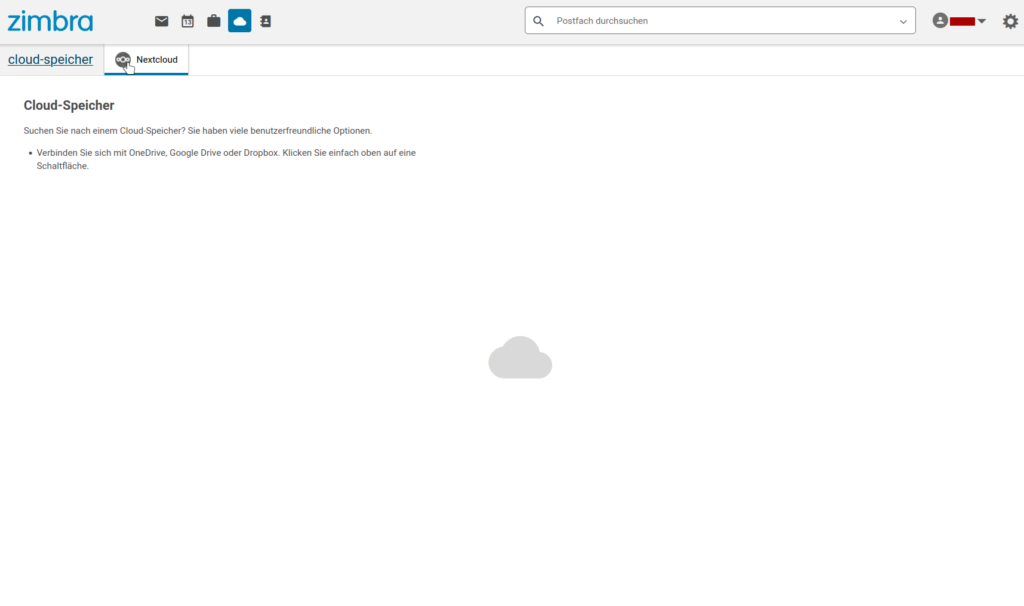This screenshot has width=1024, height=606.
Task: Click the user avatar icon
Action: (x=939, y=21)
